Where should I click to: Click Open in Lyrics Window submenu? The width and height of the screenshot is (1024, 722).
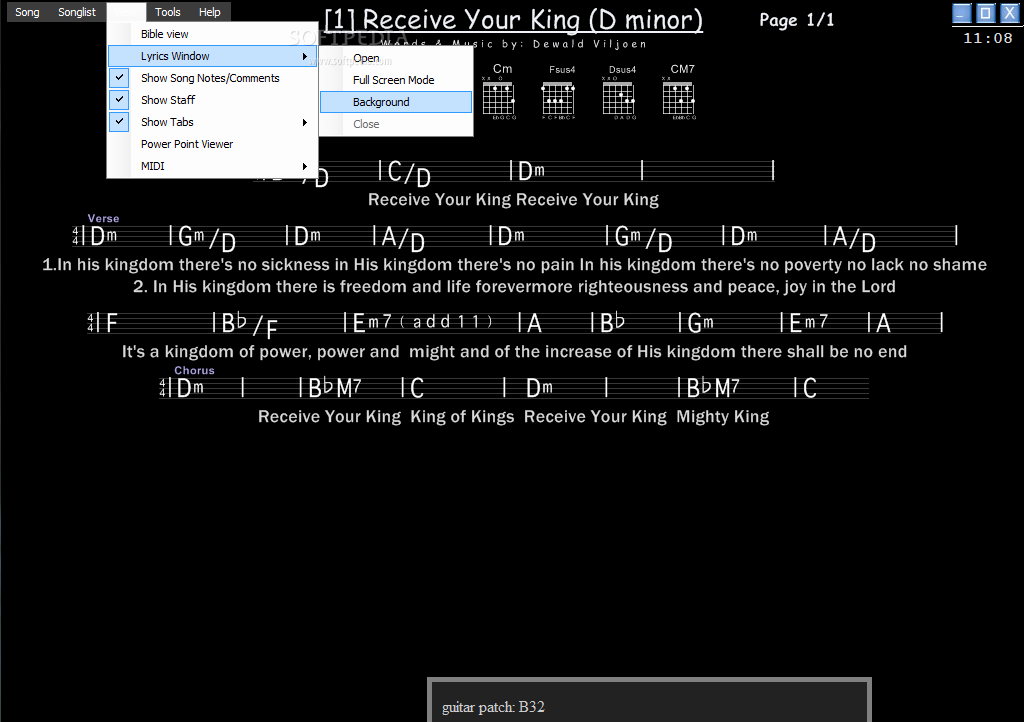(x=396, y=58)
